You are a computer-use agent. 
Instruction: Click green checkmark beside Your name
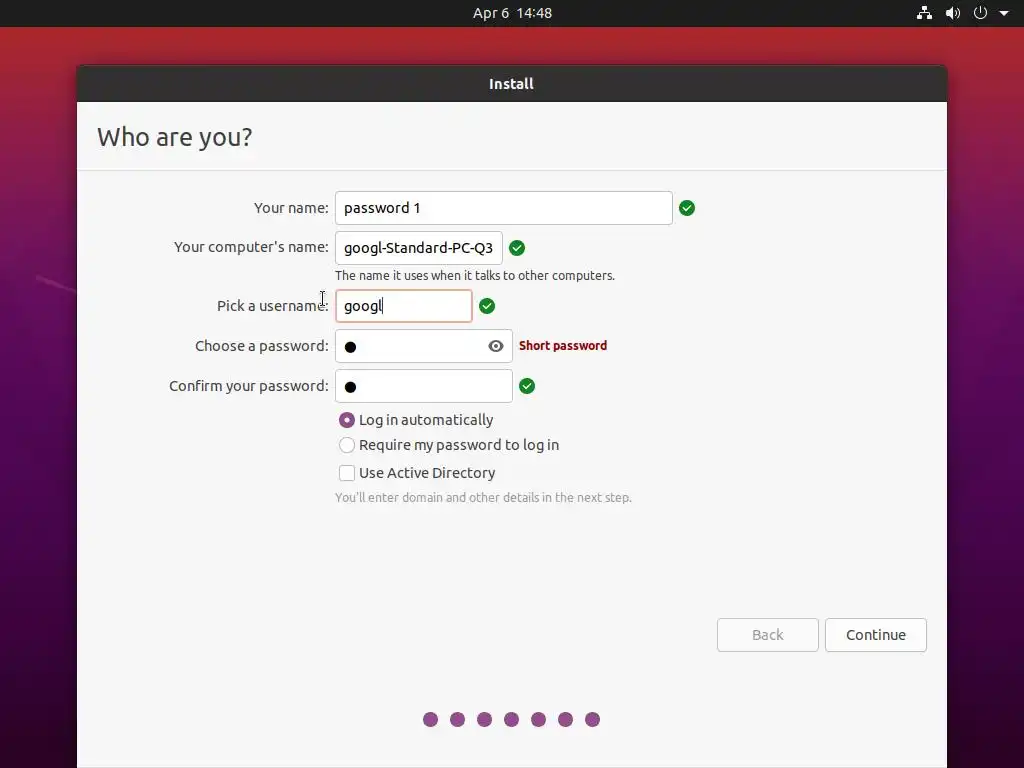click(x=687, y=208)
